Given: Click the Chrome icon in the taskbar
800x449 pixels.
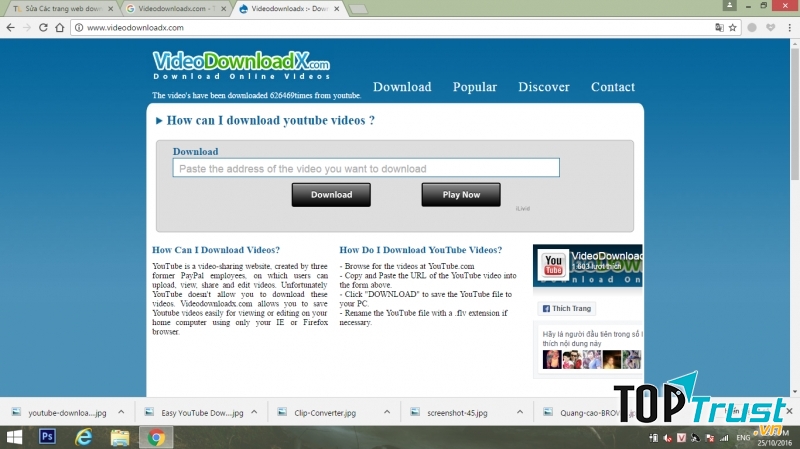Looking at the screenshot, I should pos(156,437).
